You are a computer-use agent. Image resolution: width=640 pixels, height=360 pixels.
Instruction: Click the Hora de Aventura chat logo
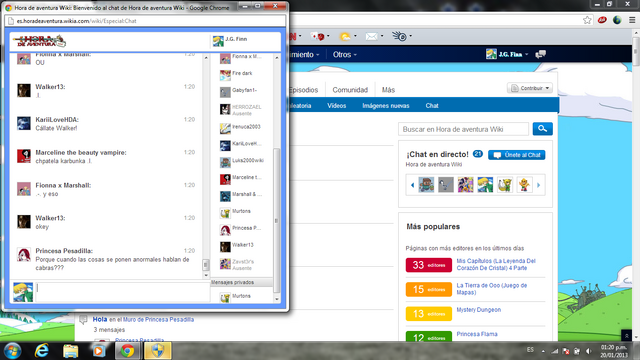pos(39,41)
